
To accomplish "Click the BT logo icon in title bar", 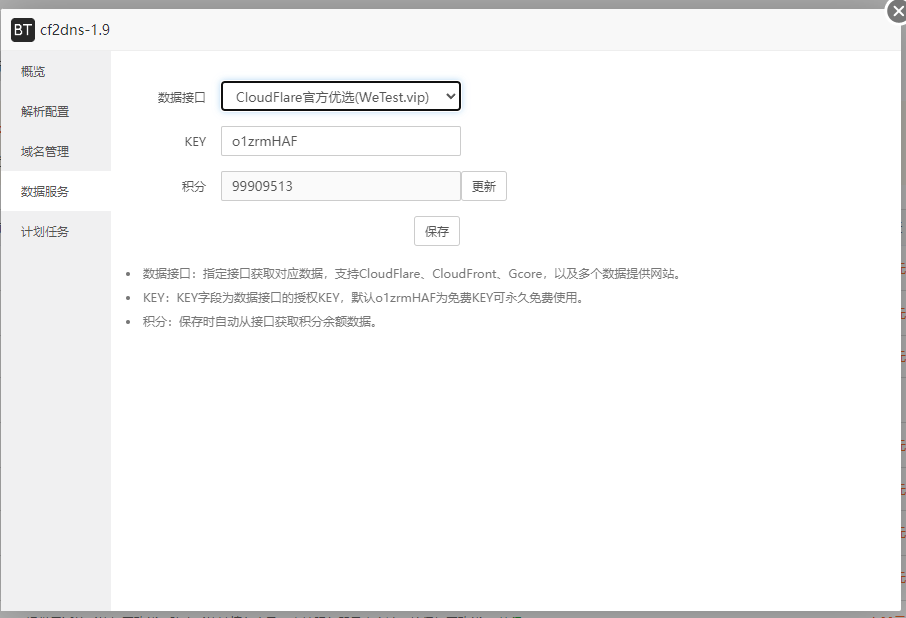I will pyautogui.click(x=23, y=30).
